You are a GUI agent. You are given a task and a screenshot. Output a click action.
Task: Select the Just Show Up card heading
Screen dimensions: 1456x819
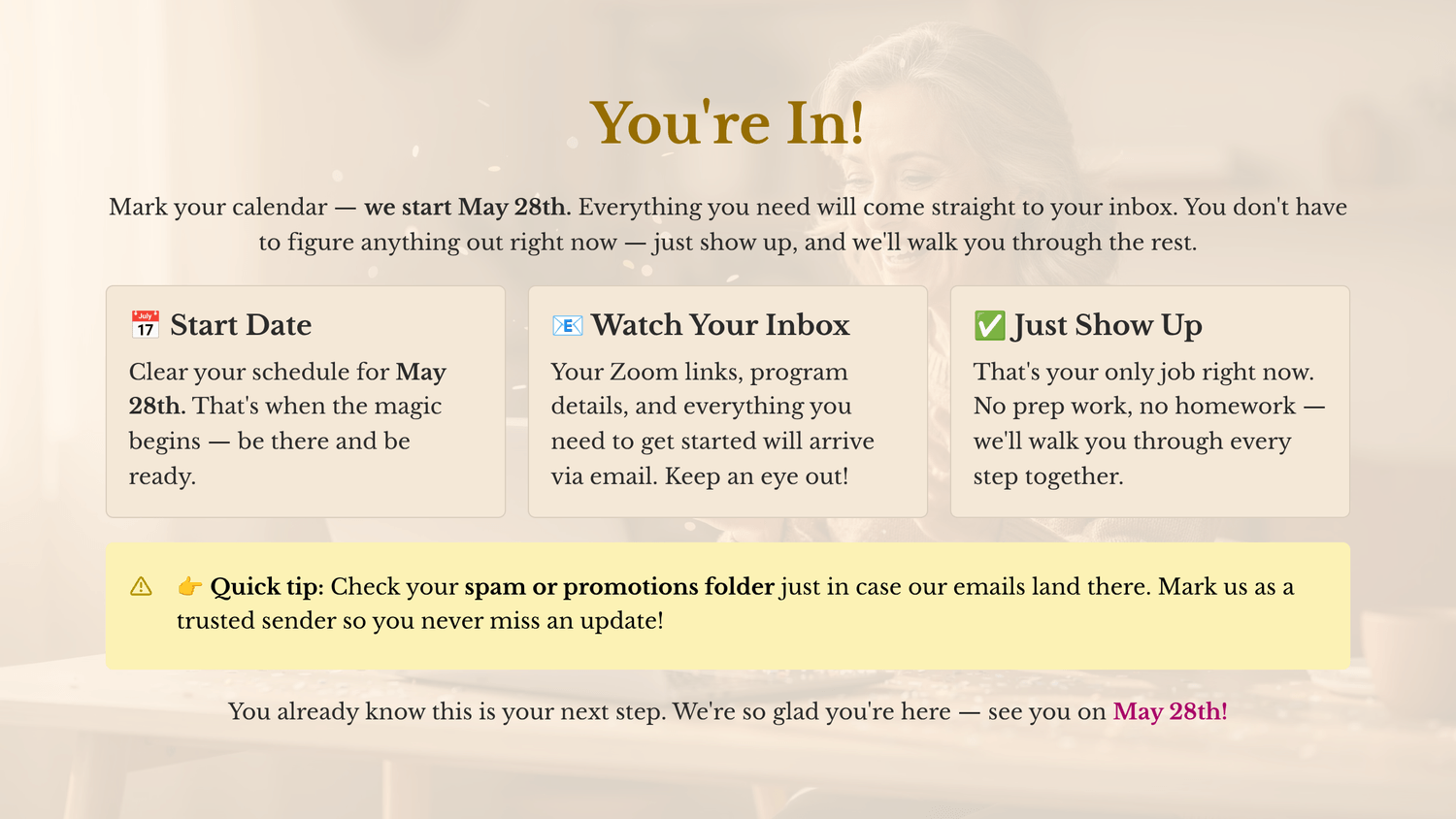[x=1108, y=325]
